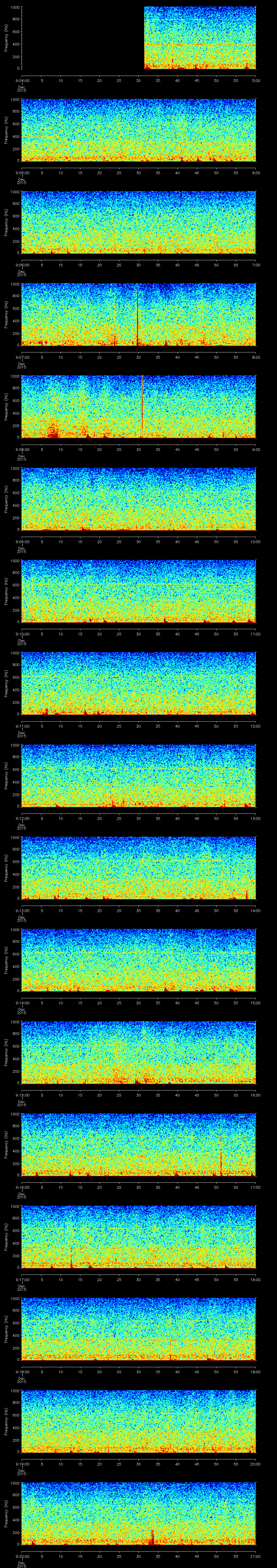Screen dimensions: 277x1568
Task: Select the spectrogram panel starting at 9:13:00
Action: tap(139, 868)
